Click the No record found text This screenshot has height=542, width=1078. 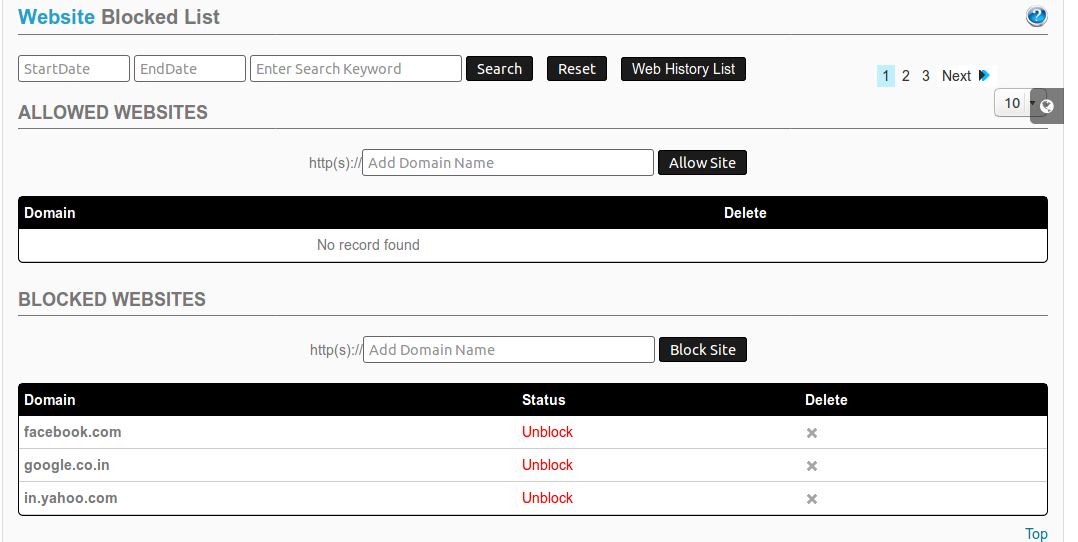(x=368, y=245)
